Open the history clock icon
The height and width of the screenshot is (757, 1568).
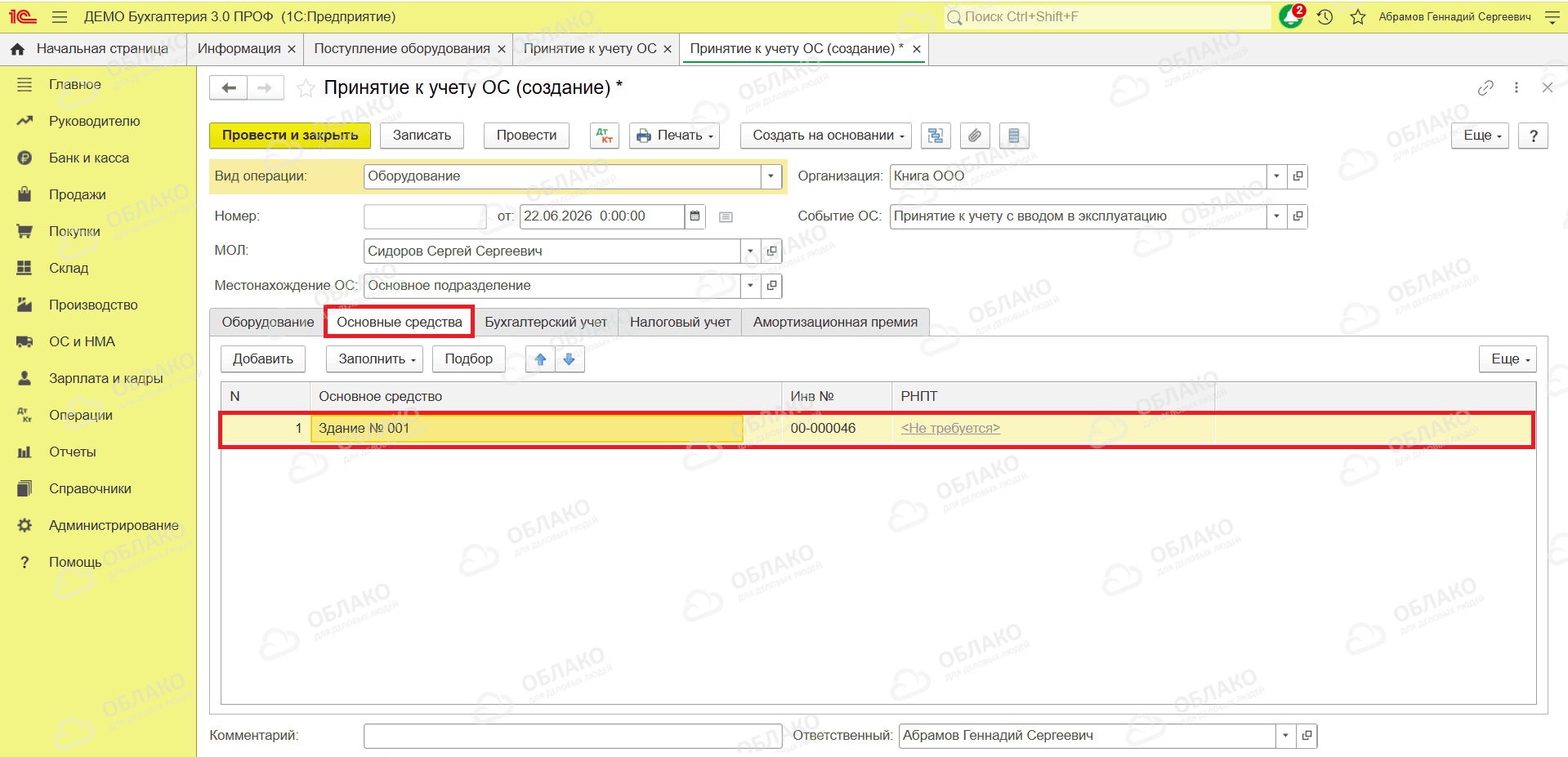[1325, 16]
